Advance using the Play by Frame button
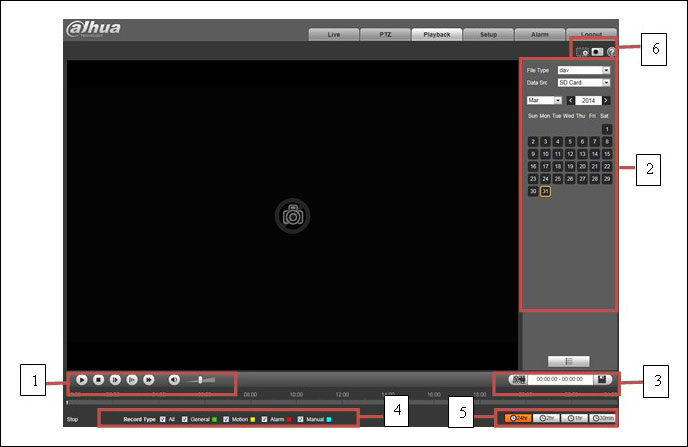688x447 pixels. (x=115, y=380)
